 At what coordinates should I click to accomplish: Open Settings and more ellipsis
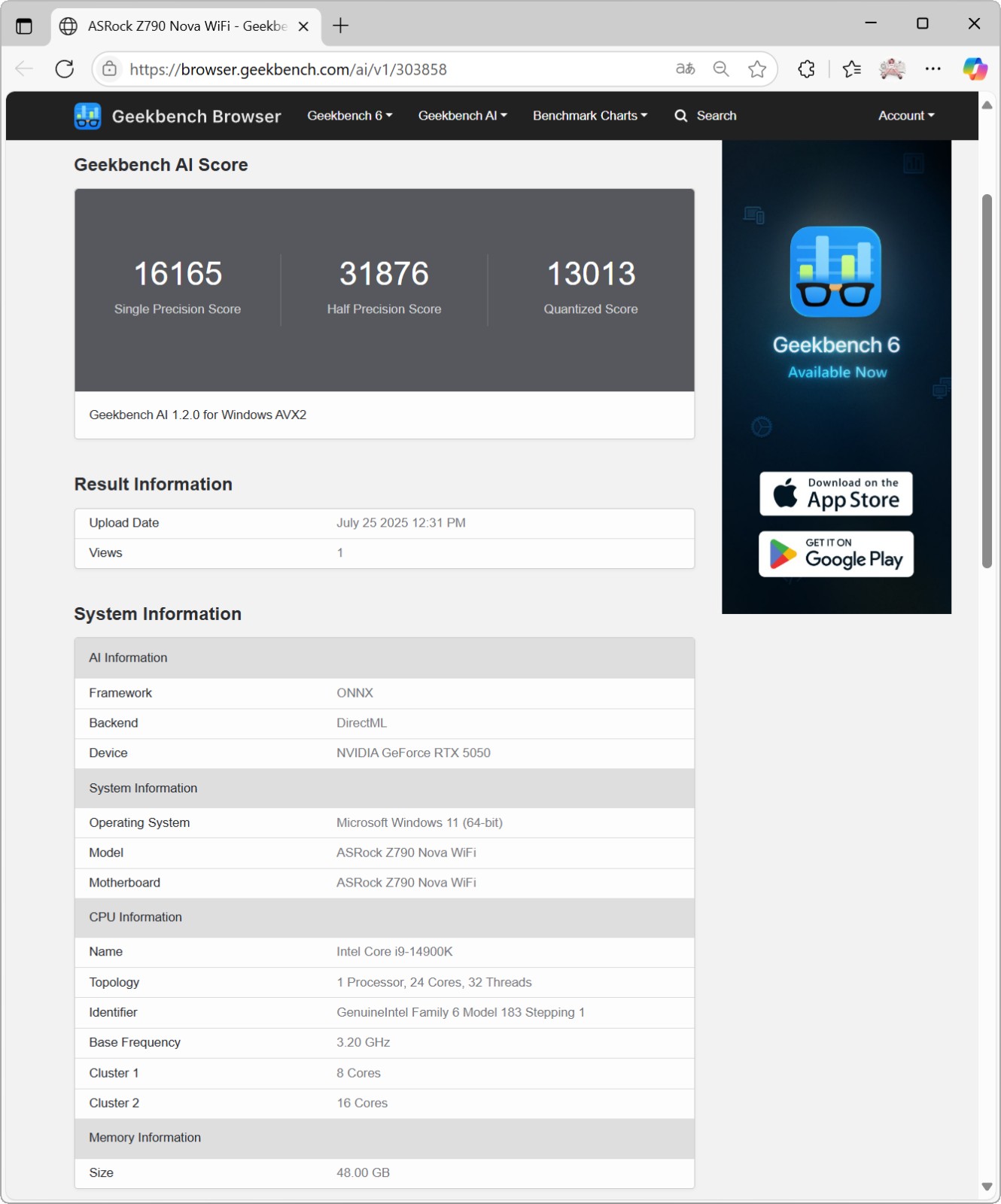pyautogui.click(x=933, y=69)
